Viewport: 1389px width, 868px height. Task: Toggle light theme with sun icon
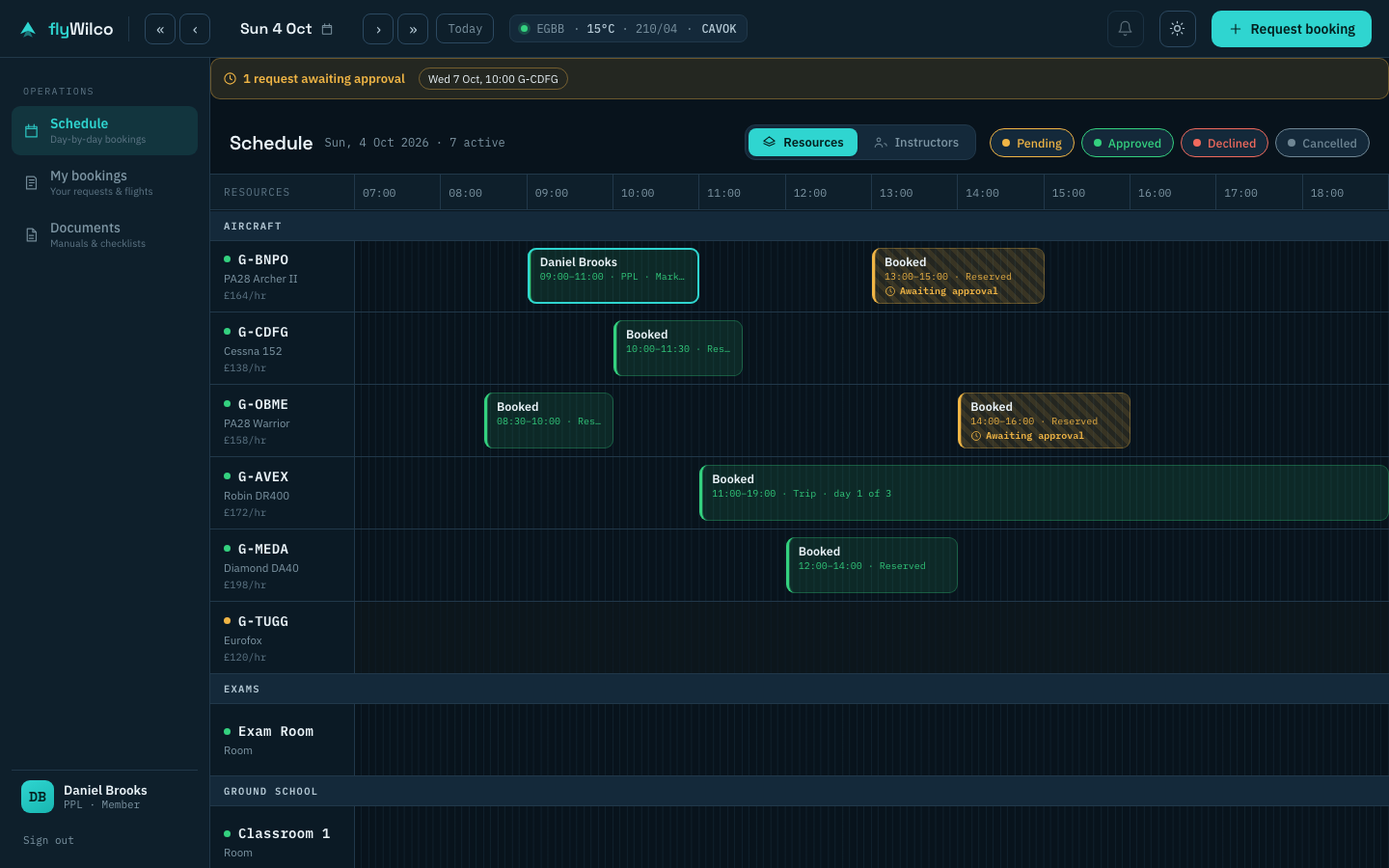[1178, 29]
